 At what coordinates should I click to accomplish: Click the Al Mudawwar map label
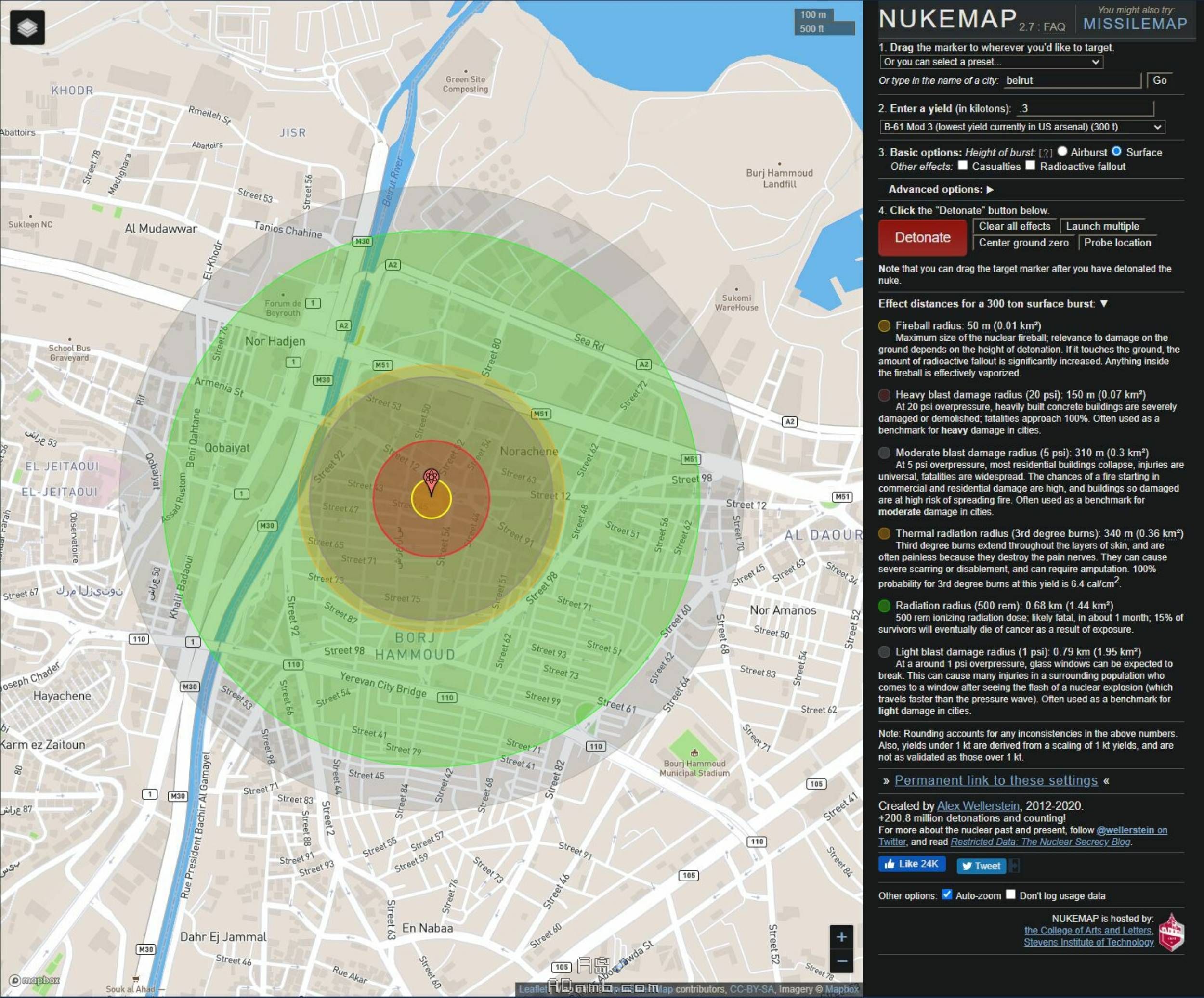(160, 229)
